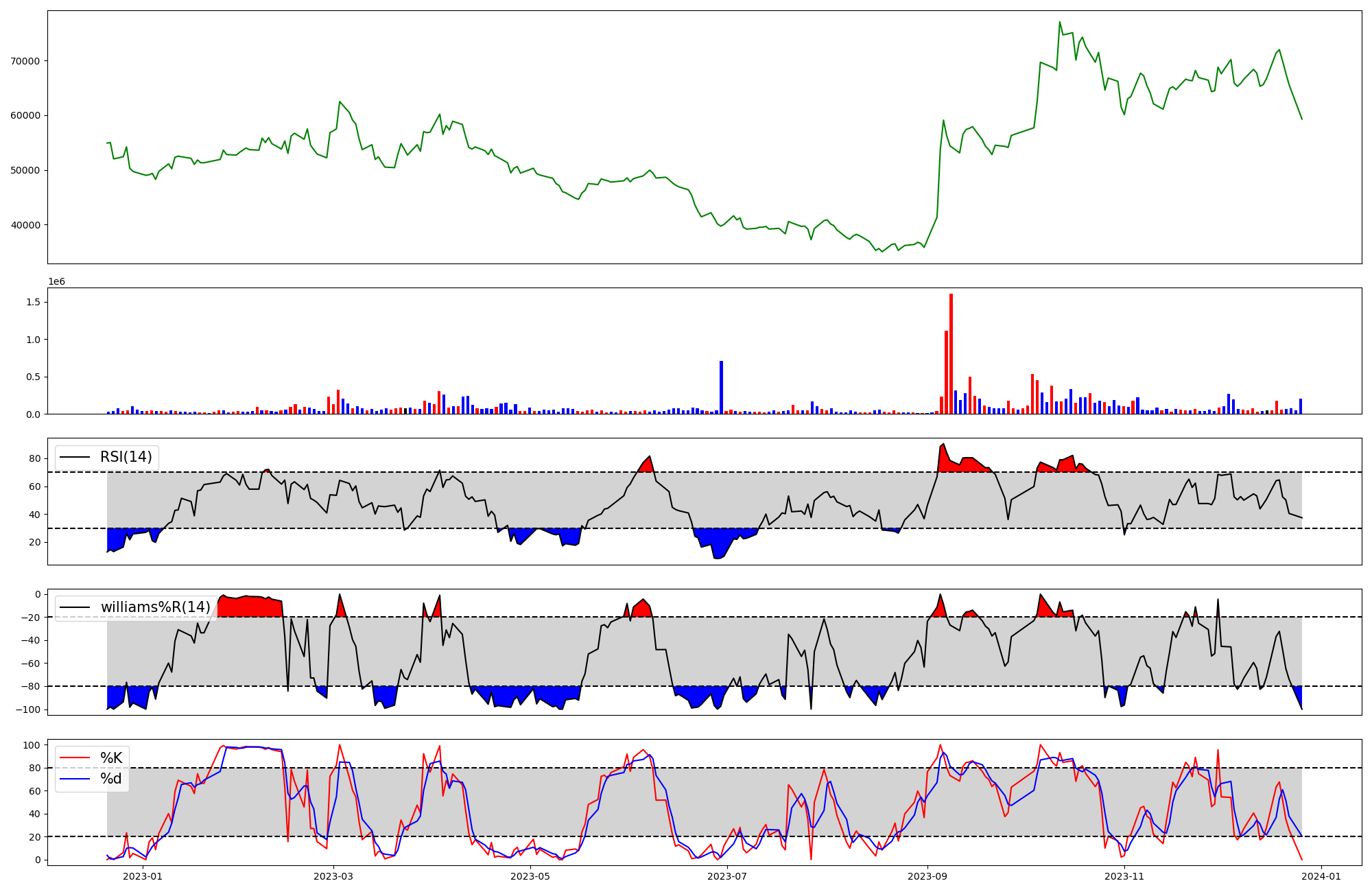Click the black RSI legend line sample
Viewport: 1372px width, 892px height.
(75, 457)
